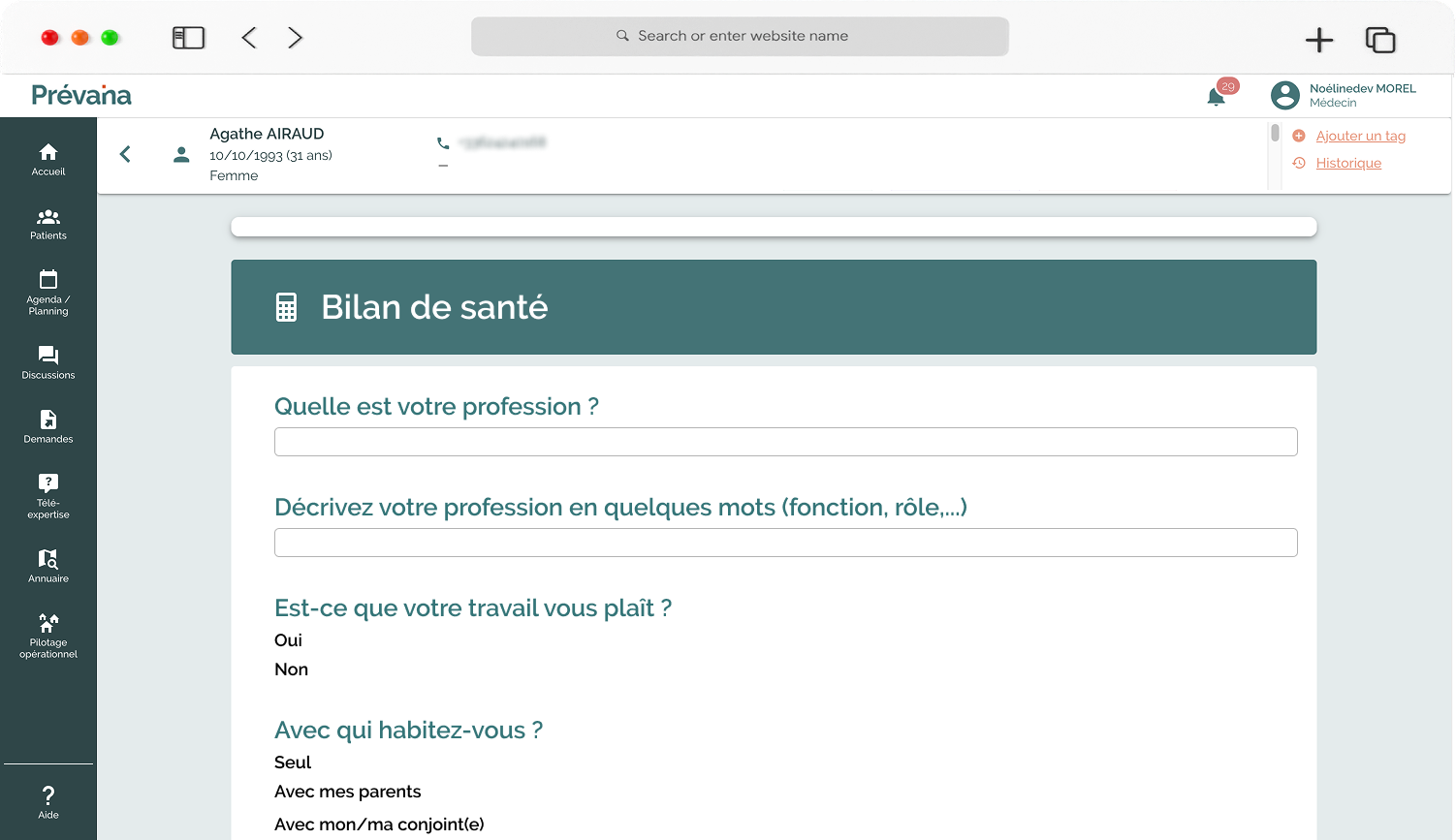Image resolution: width=1456 pixels, height=840 pixels.
Task: Open the Télé-expertise icon
Action: pyautogui.click(x=48, y=482)
